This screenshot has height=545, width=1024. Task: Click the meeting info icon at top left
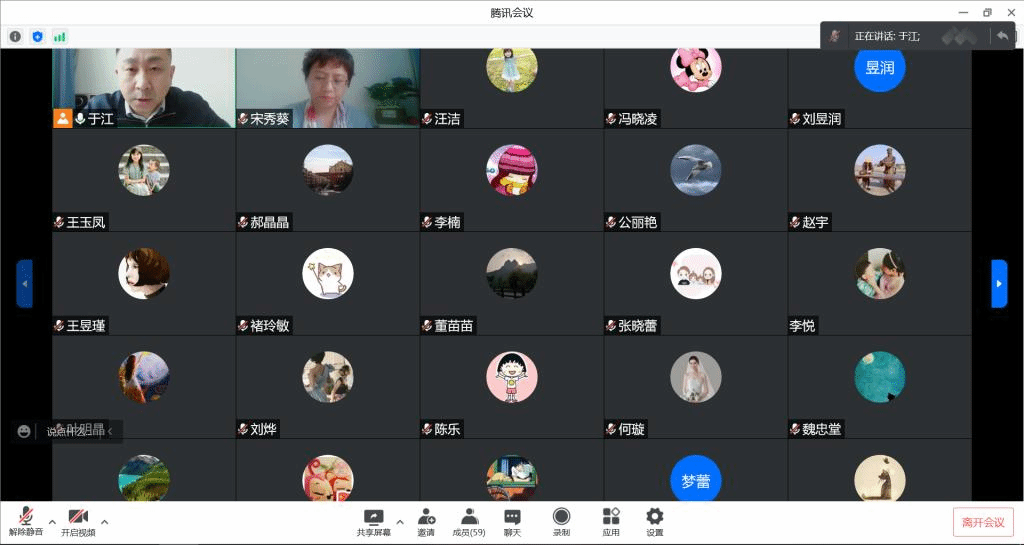pyautogui.click(x=15, y=36)
